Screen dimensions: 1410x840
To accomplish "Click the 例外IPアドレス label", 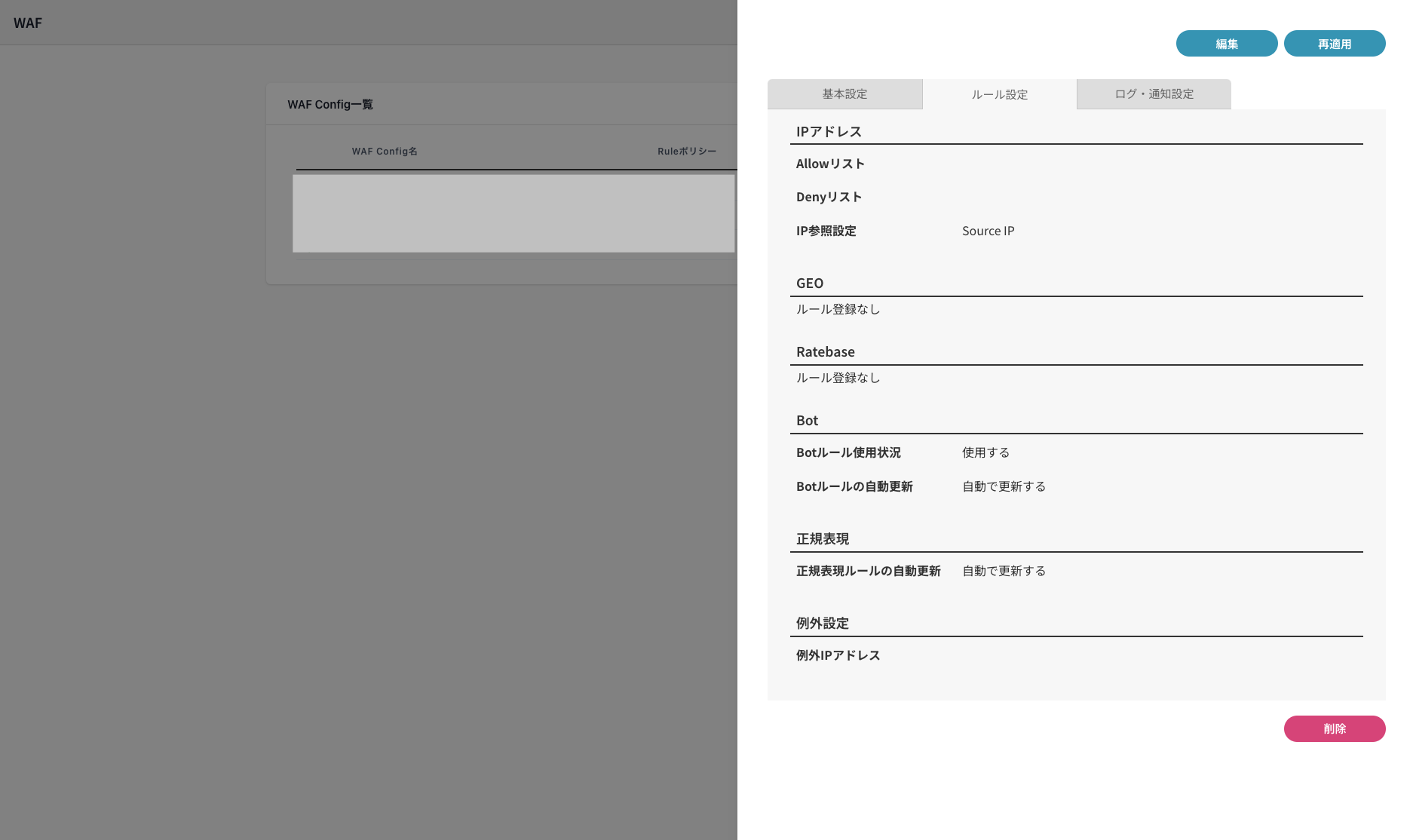I will (x=837, y=655).
